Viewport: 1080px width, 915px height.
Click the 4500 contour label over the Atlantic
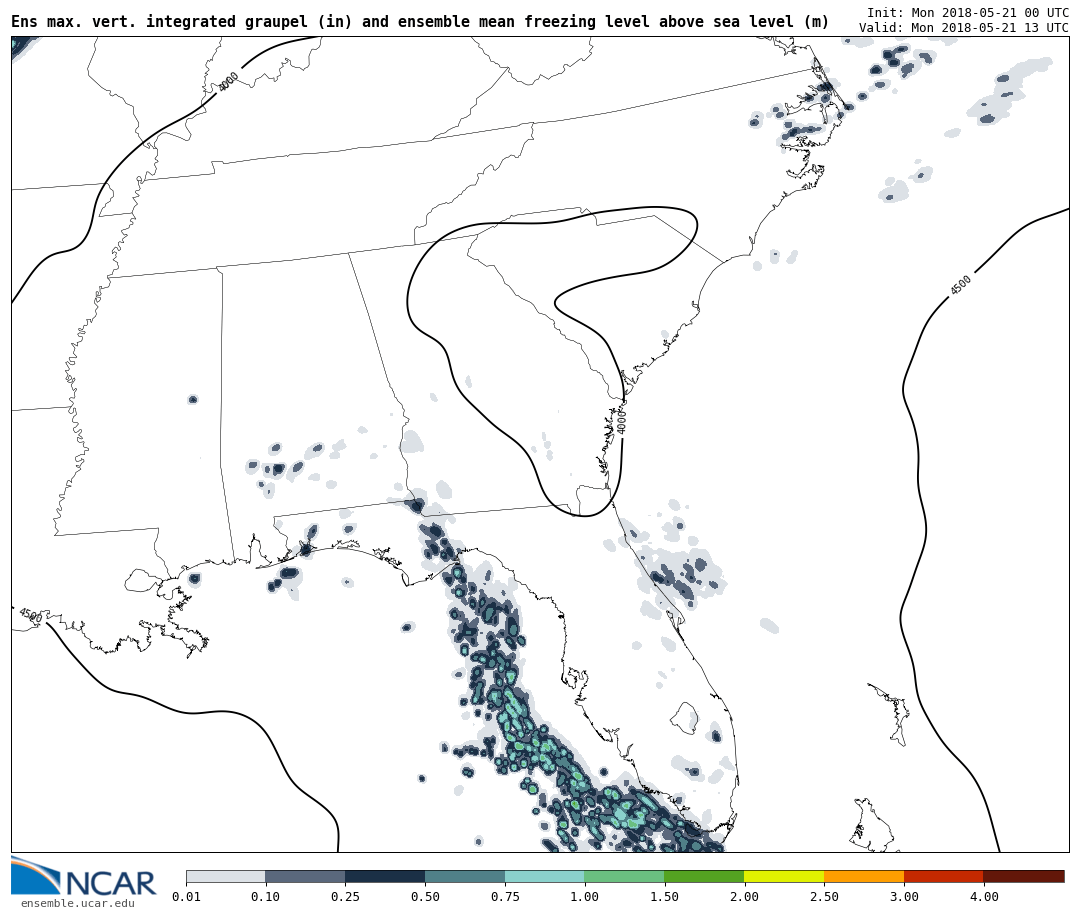tap(960, 285)
